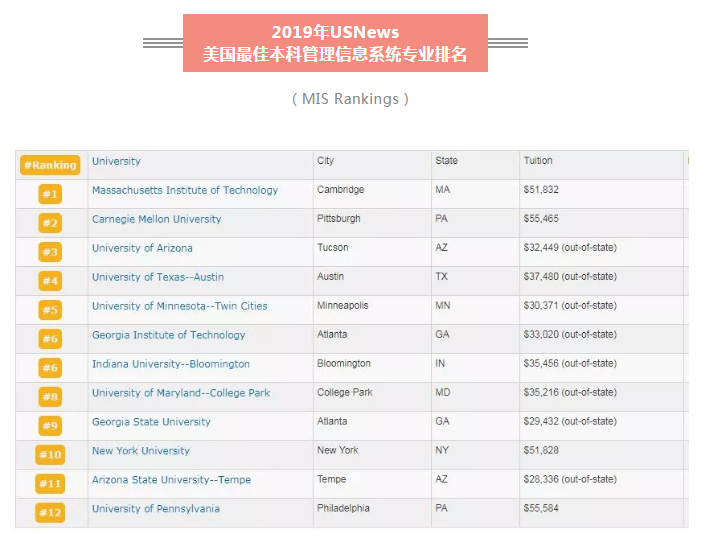This screenshot has height=542, width=705.
Task: Open Carnegie Mellon University link
Action: [156, 219]
